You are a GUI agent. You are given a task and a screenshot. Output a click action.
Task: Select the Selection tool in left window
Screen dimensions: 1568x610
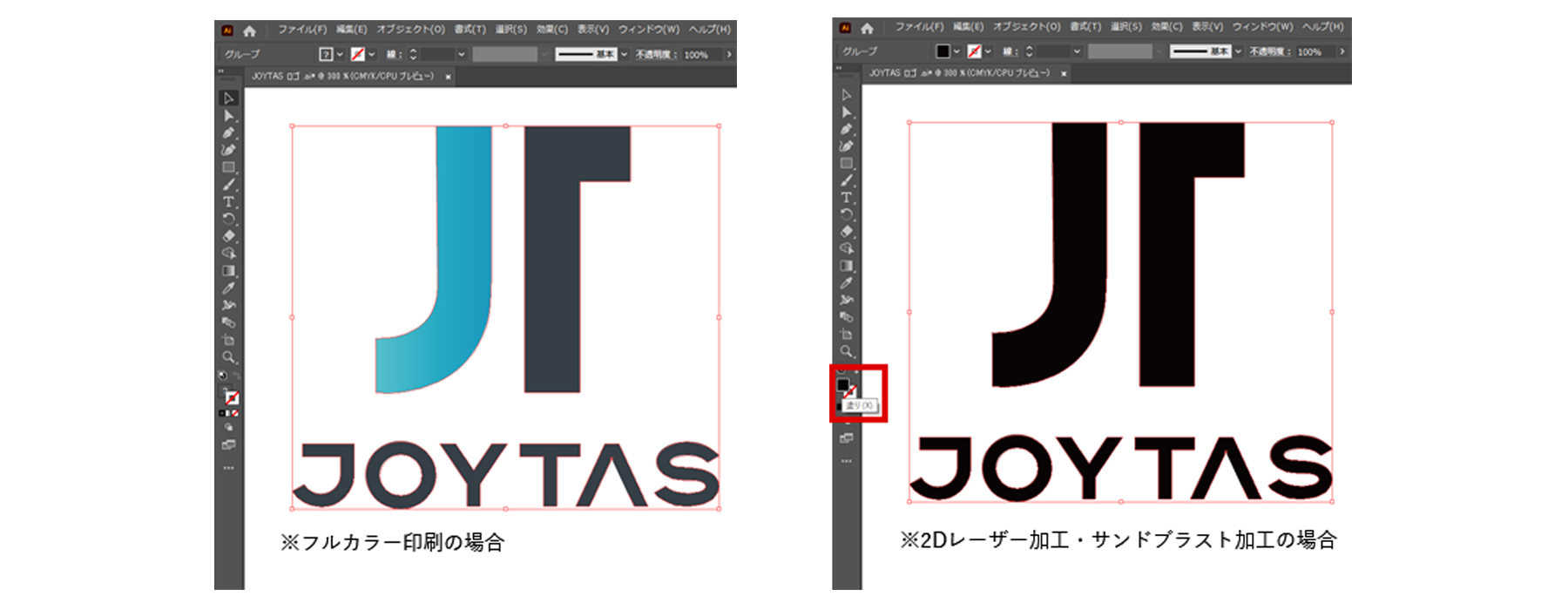pyautogui.click(x=228, y=98)
